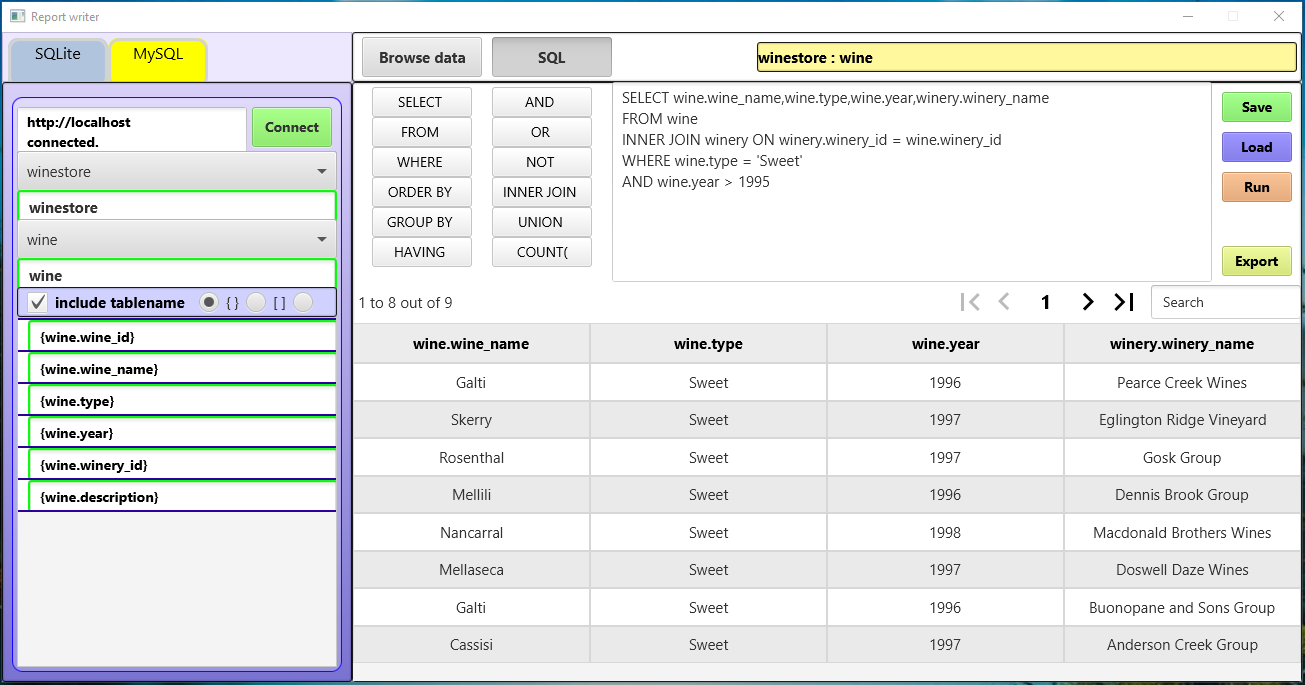Expand the wine table dropdown
The width and height of the screenshot is (1305, 685).
(x=177, y=240)
